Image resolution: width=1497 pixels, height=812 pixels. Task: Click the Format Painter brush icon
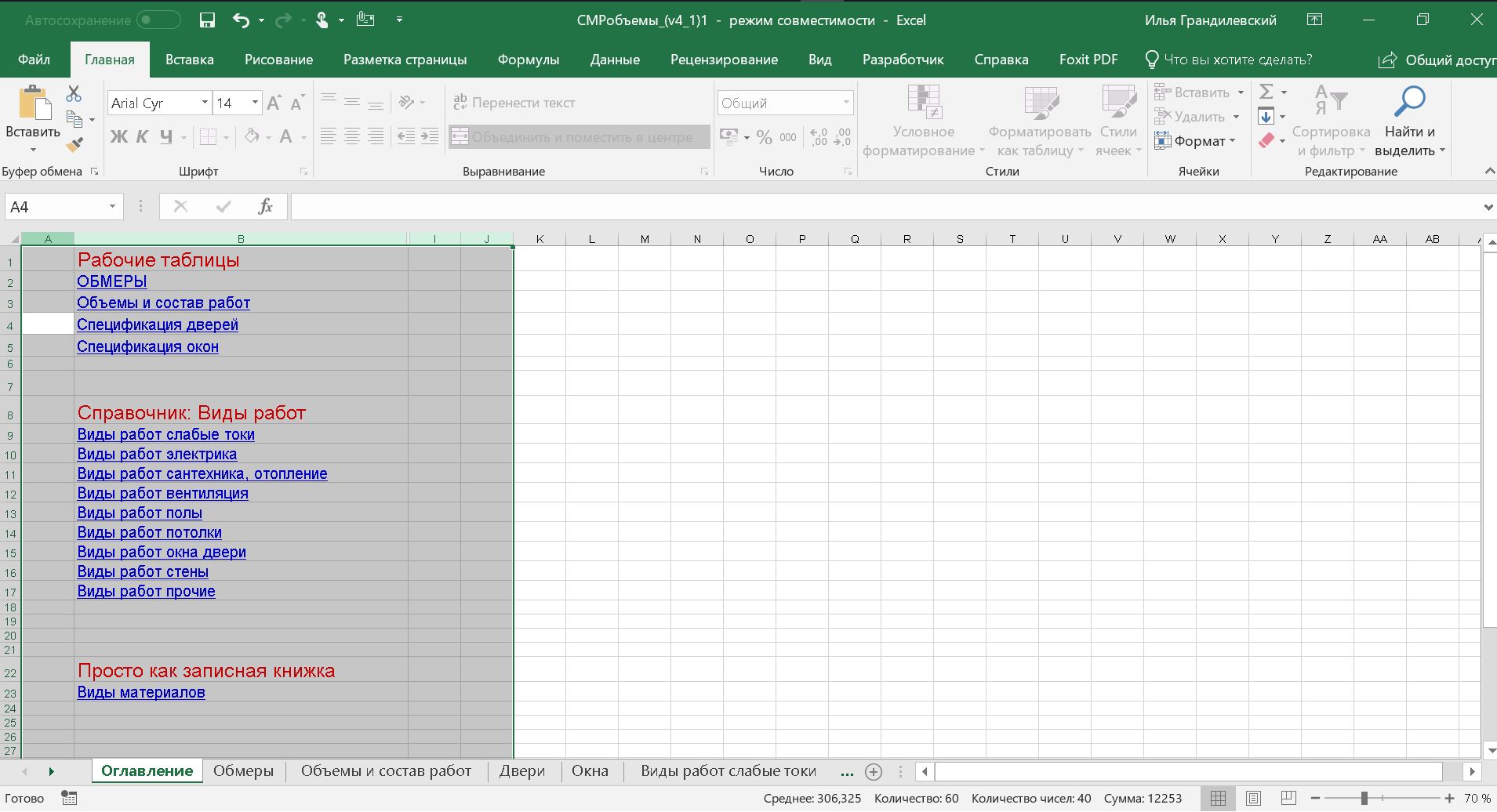74,144
